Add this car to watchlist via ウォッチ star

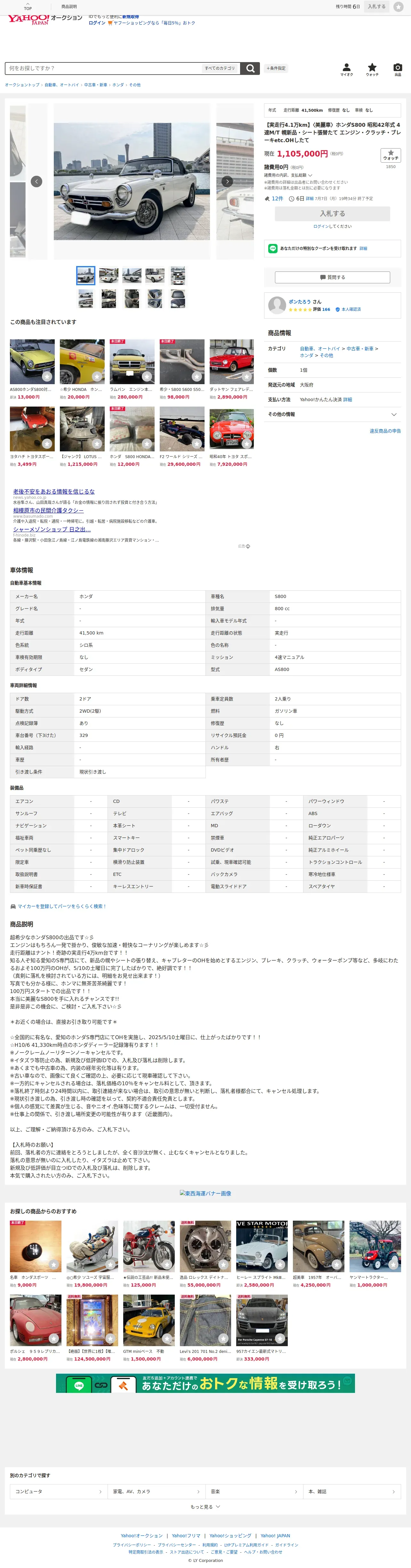coord(391,155)
